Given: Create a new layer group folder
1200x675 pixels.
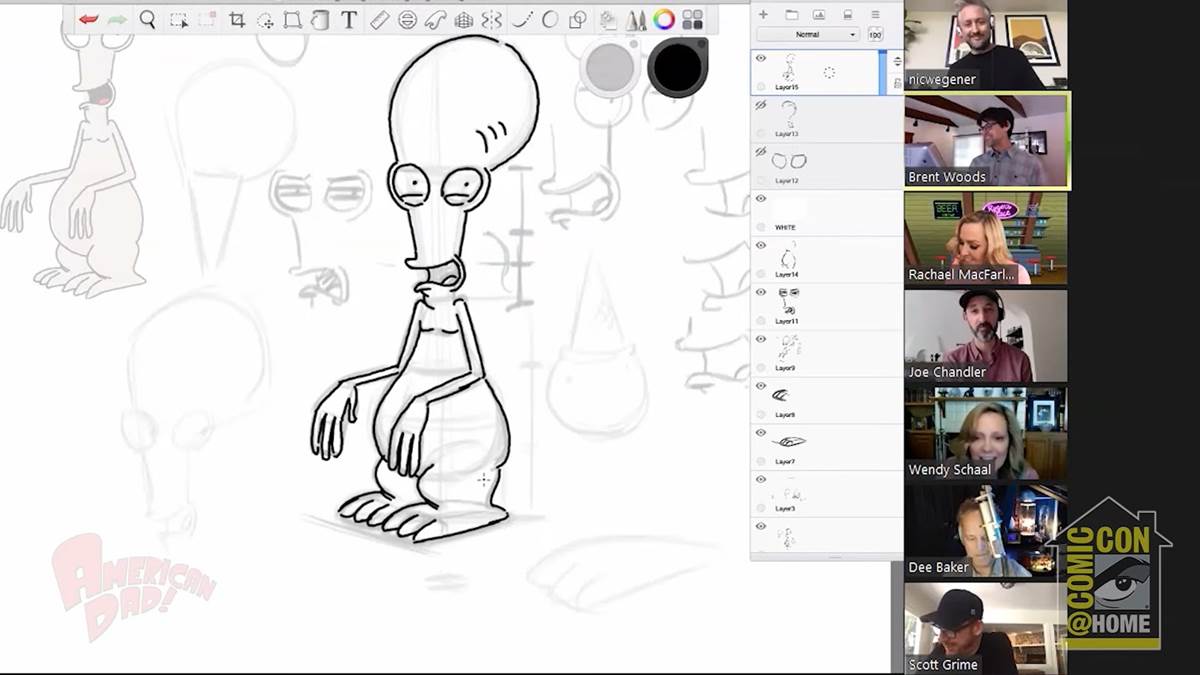Looking at the screenshot, I should coord(792,14).
